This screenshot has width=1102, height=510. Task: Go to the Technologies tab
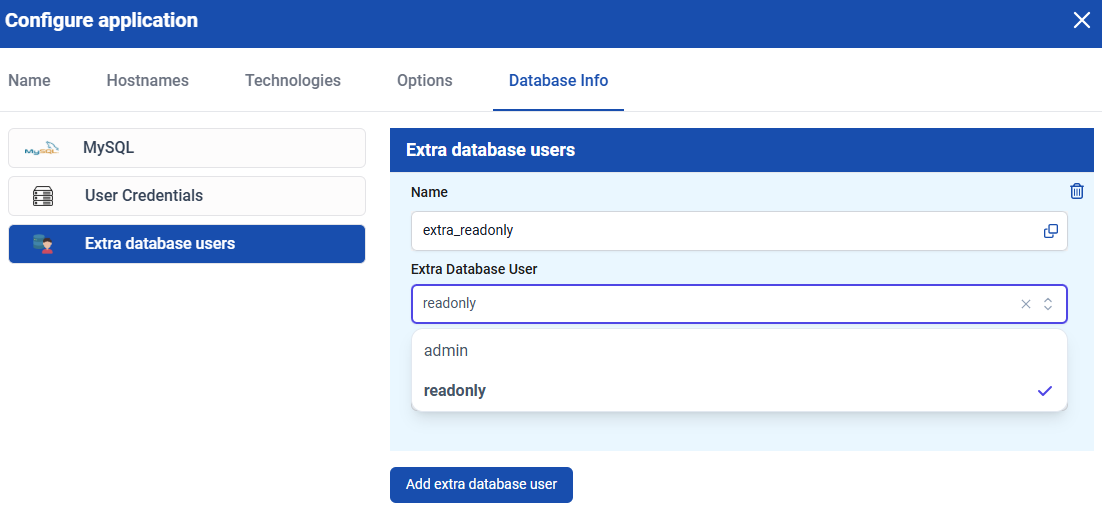click(x=292, y=81)
